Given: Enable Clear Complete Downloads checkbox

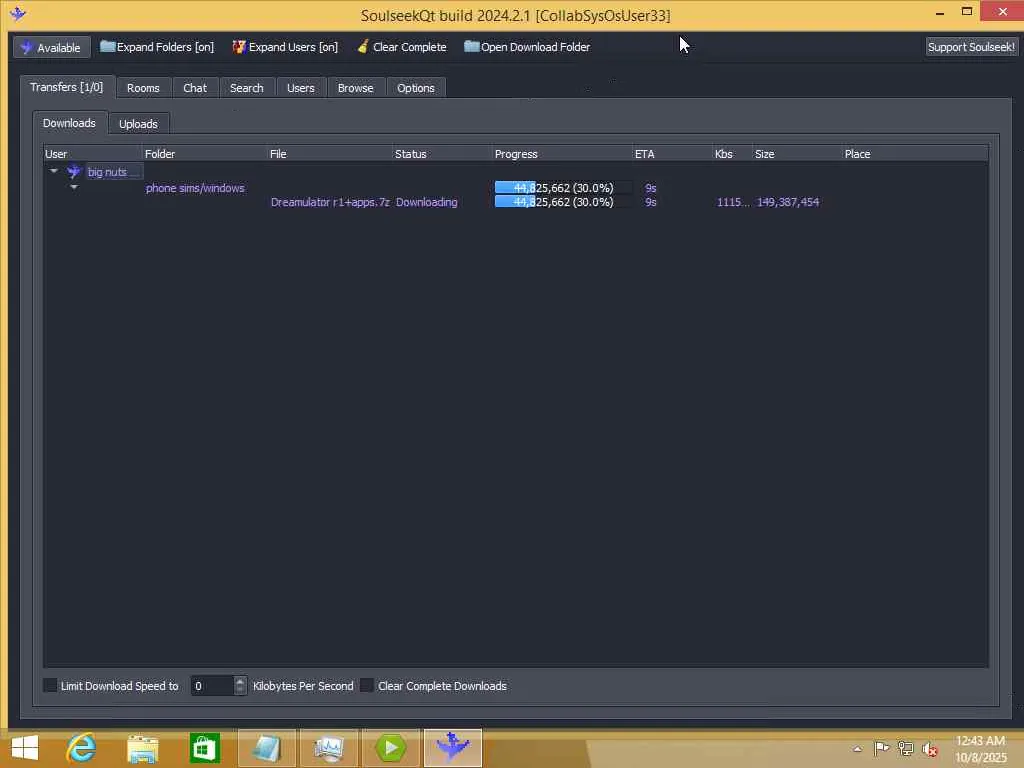Looking at the screenshot, I should [x=367, y=685].
